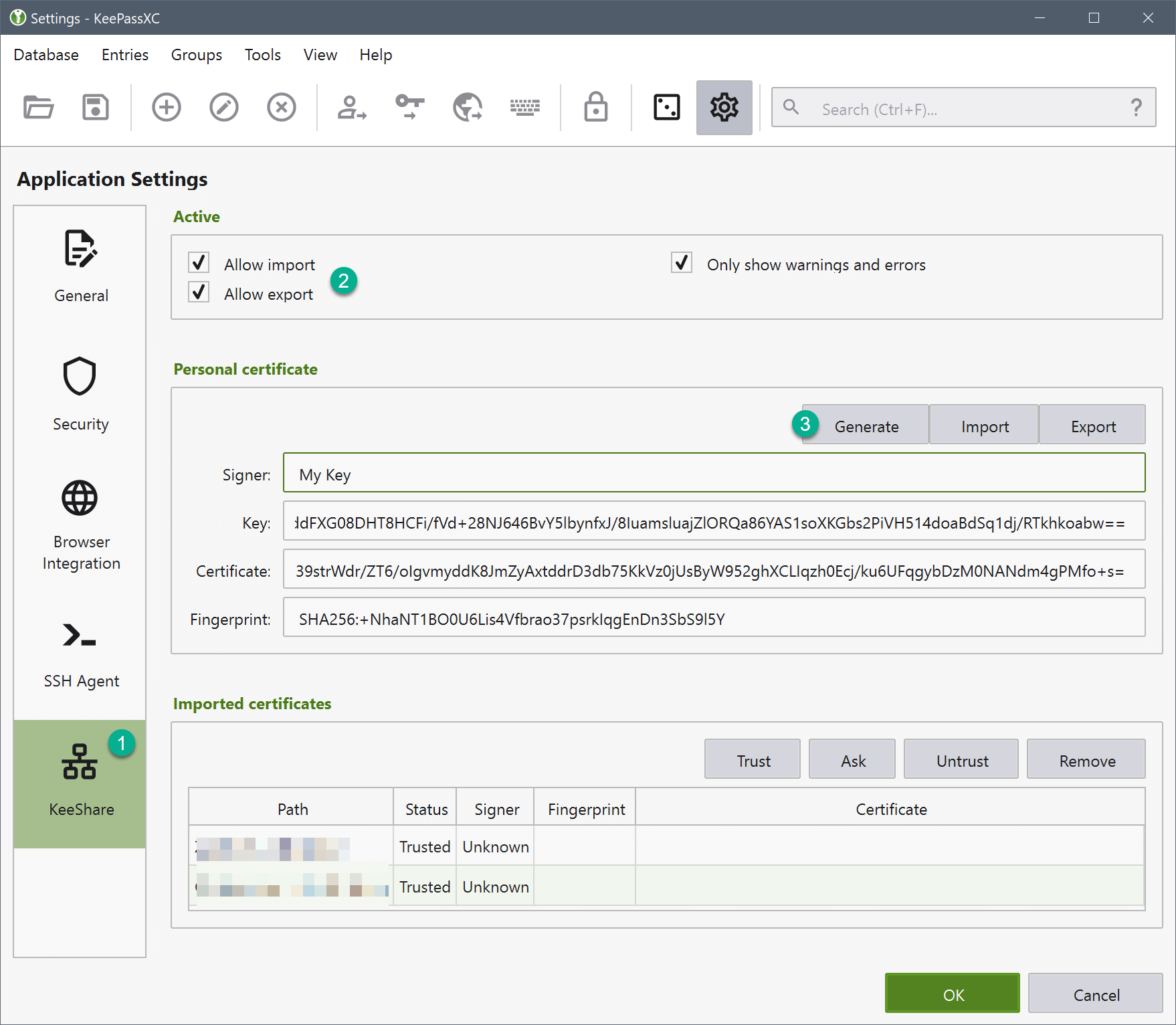Click the Copy Password key icon
This screenshot has height=1025, width=1176.
coord(409,107)
